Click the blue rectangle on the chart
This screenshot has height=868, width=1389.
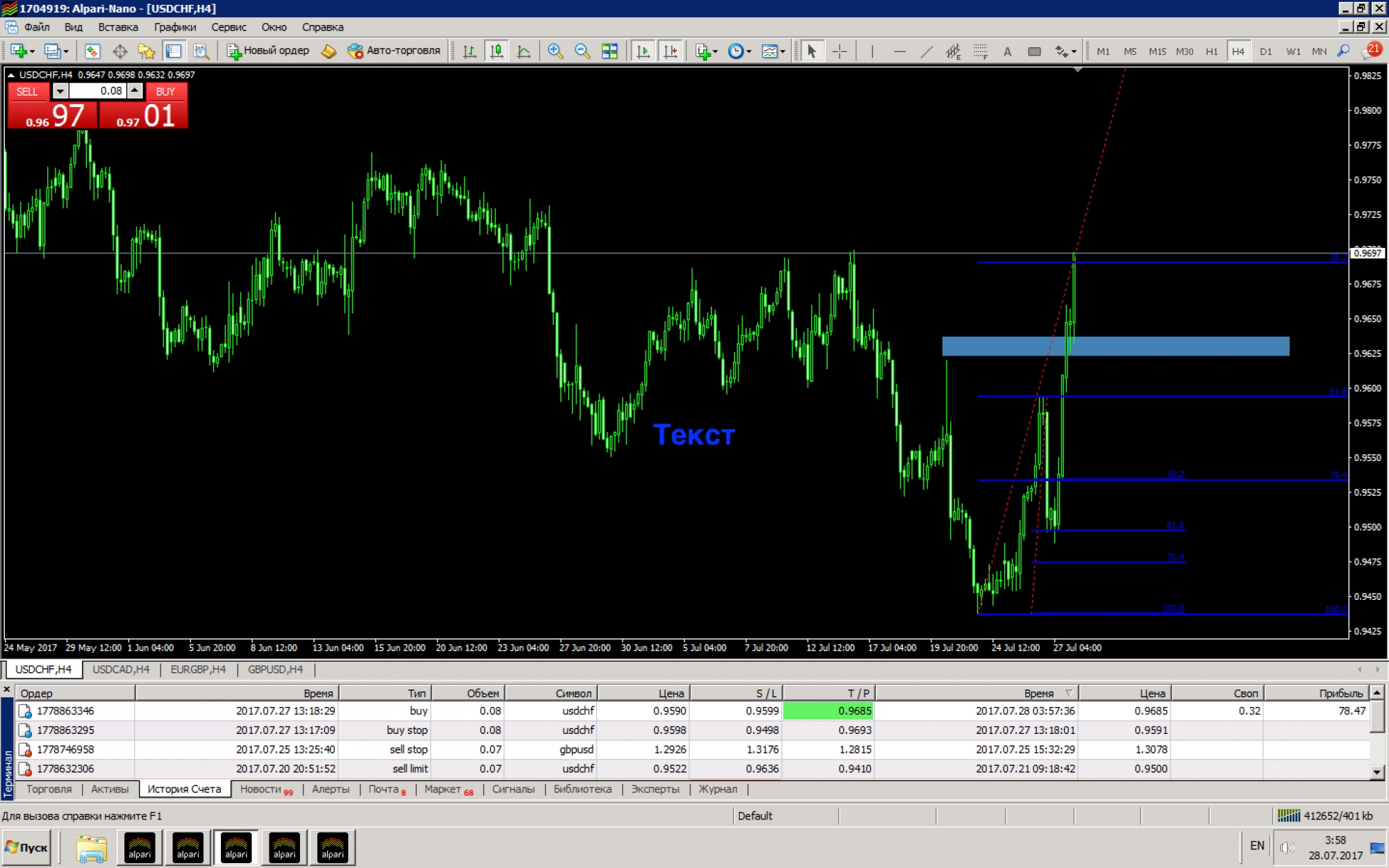click(x=1146, y=346)
